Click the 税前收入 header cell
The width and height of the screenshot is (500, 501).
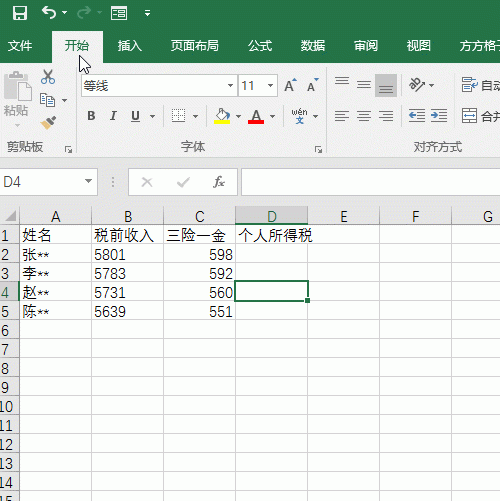pos(128,235)
